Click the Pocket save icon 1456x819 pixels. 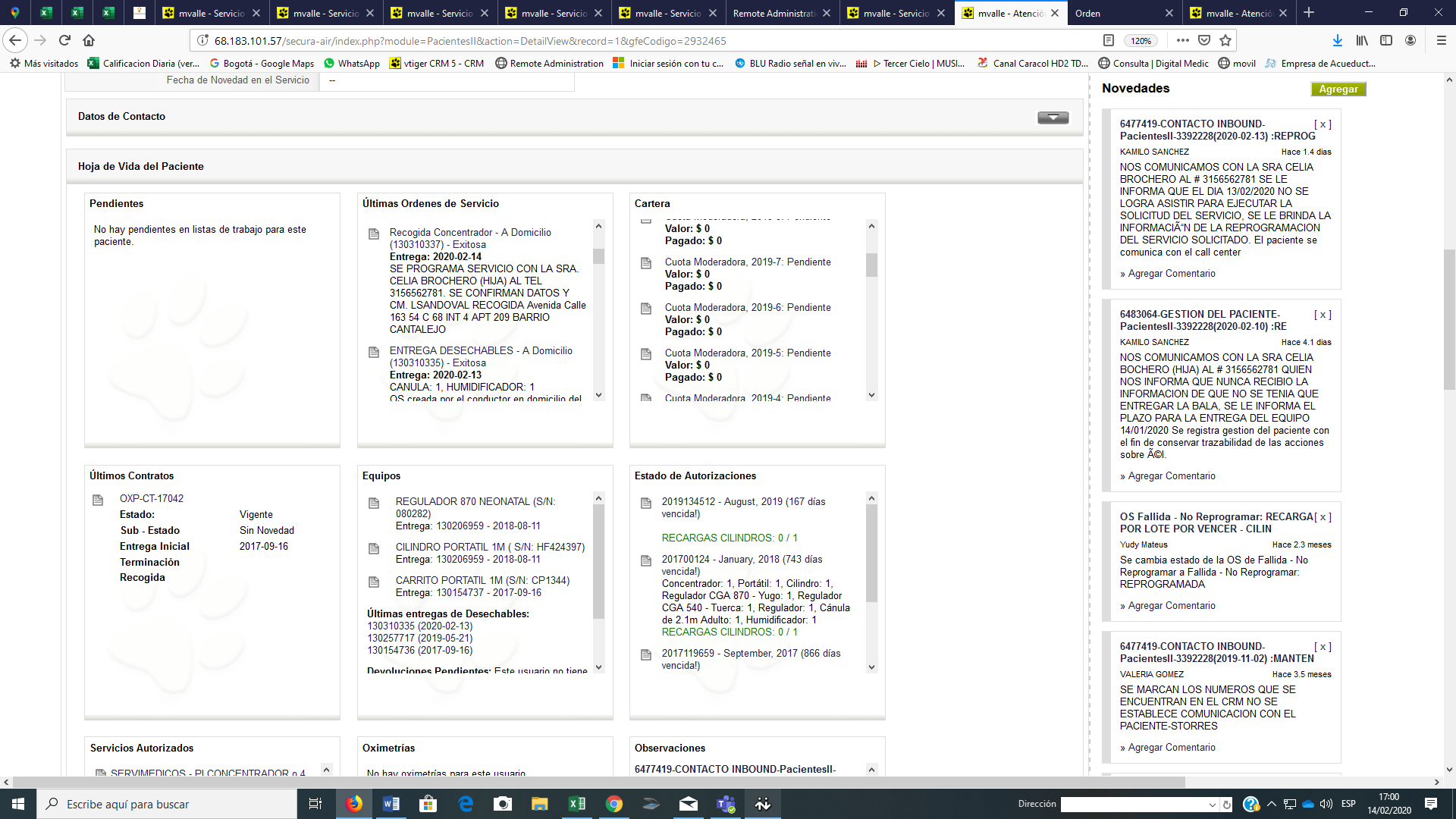pyautogui.click(x=1204, y=40)
